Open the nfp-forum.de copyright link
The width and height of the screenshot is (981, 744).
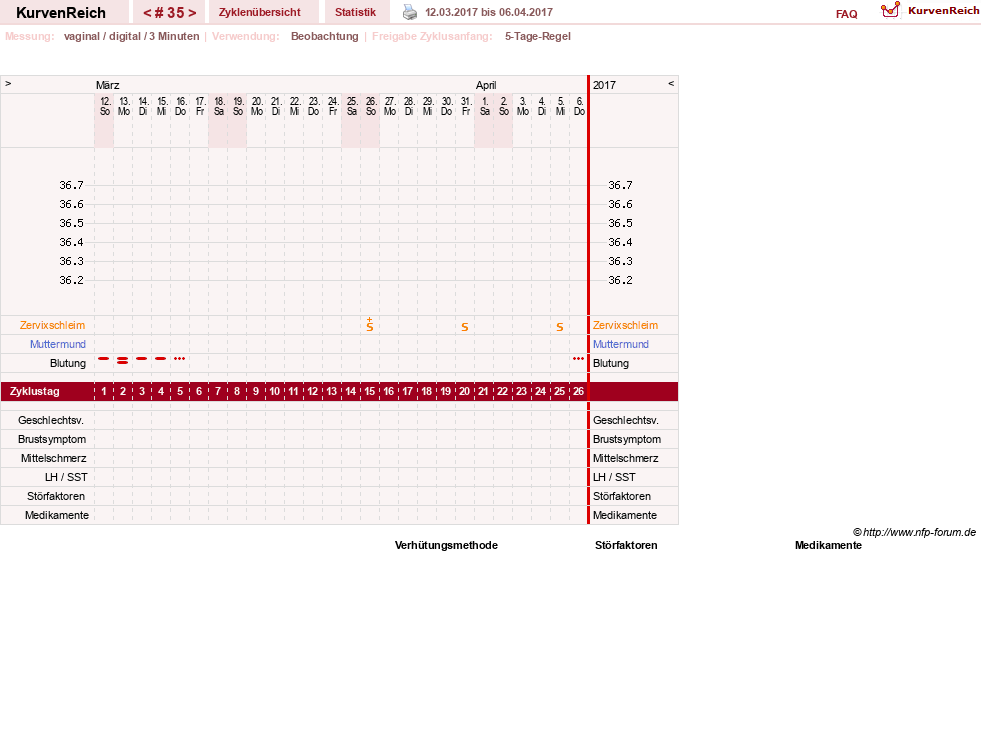coord(914,533)
